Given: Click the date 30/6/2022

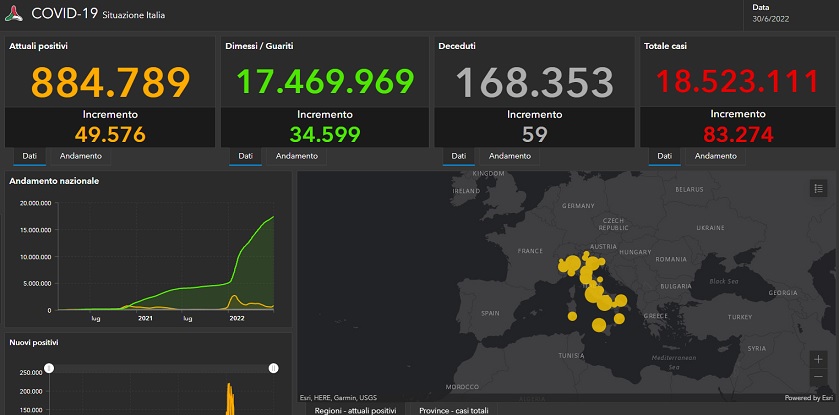Looking at the screenshot, I should [x=771, y=19].
